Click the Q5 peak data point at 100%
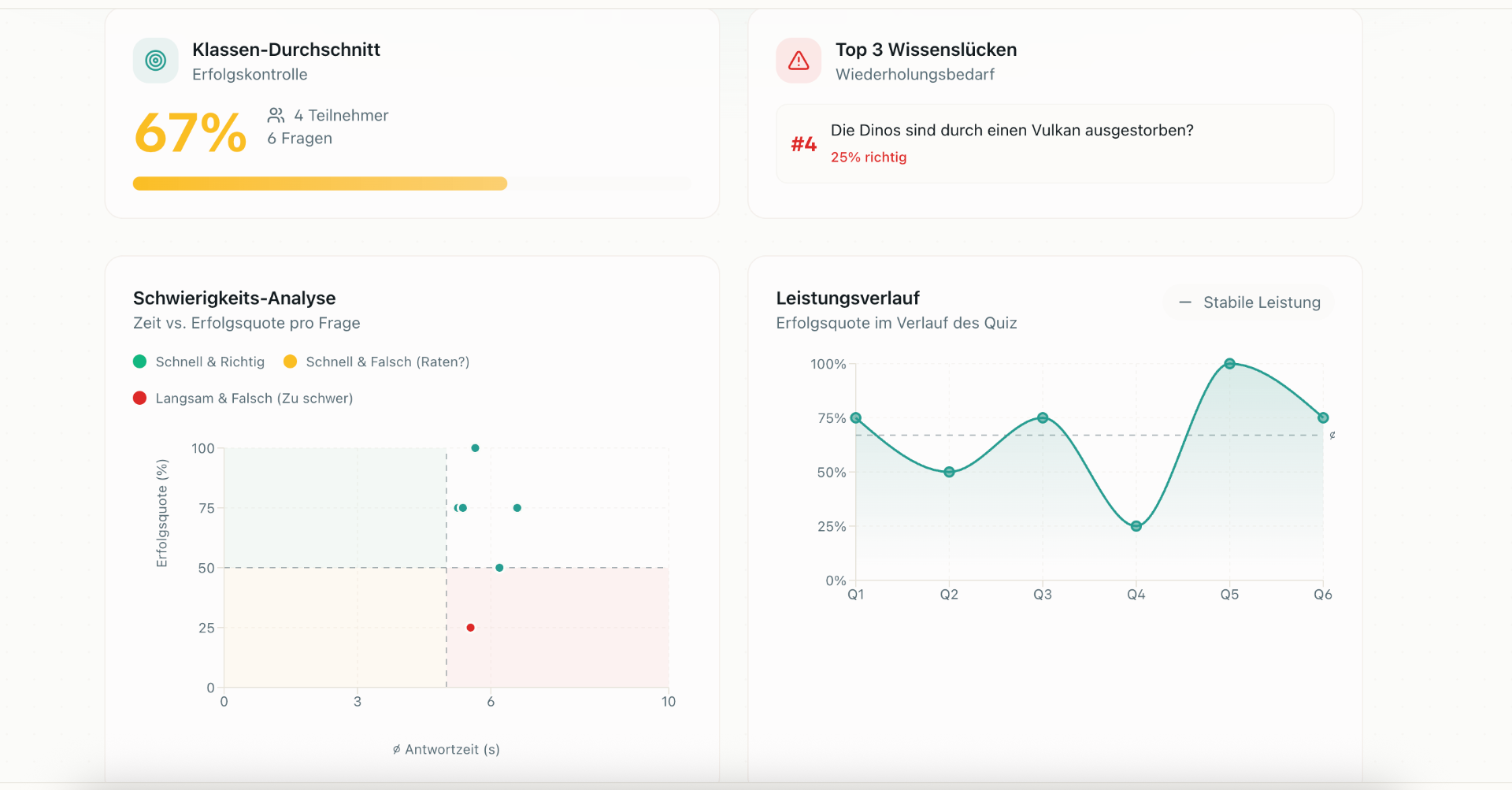 (x=1230, y=364)
